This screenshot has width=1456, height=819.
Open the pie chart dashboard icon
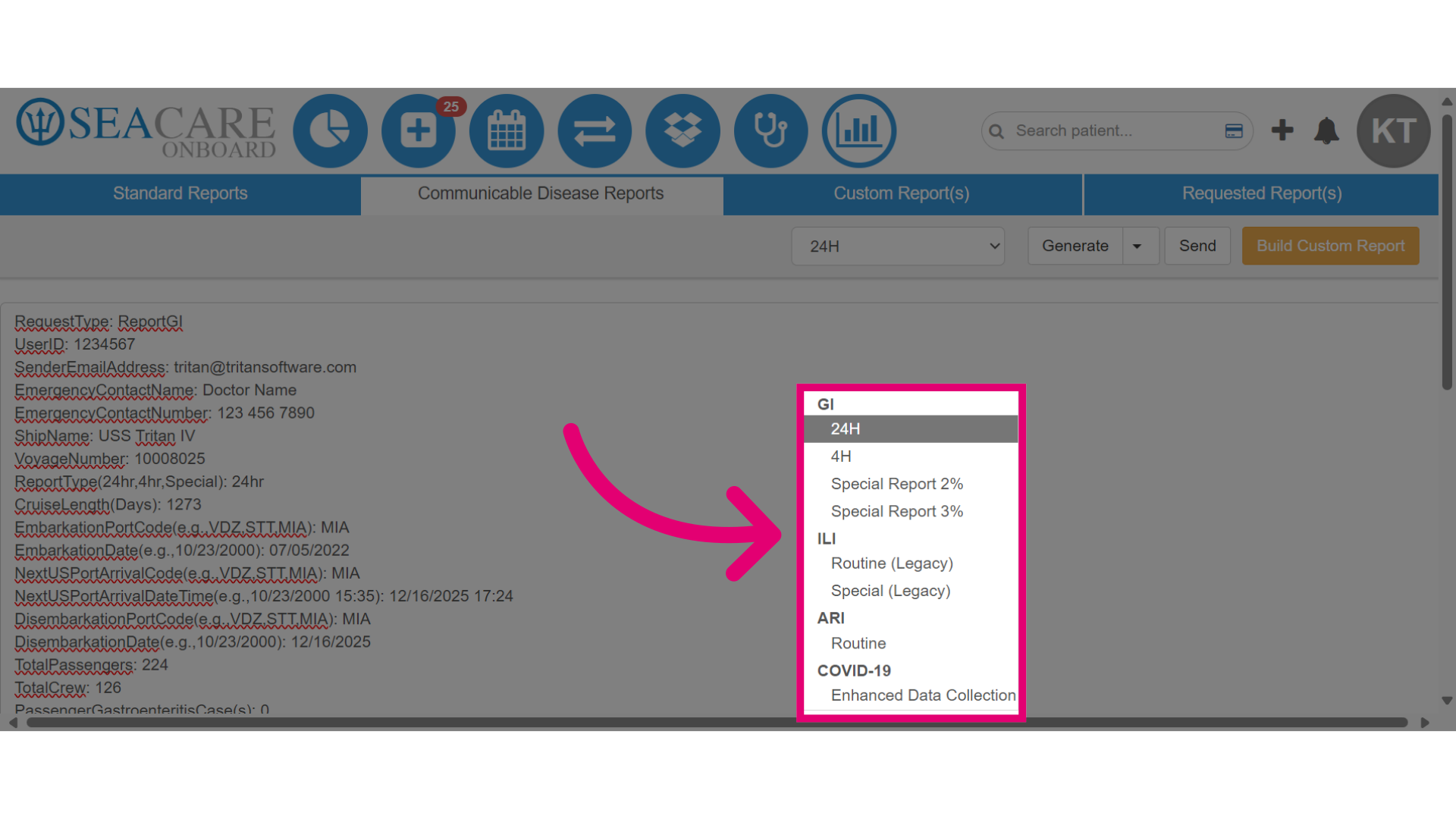(330, 131)
